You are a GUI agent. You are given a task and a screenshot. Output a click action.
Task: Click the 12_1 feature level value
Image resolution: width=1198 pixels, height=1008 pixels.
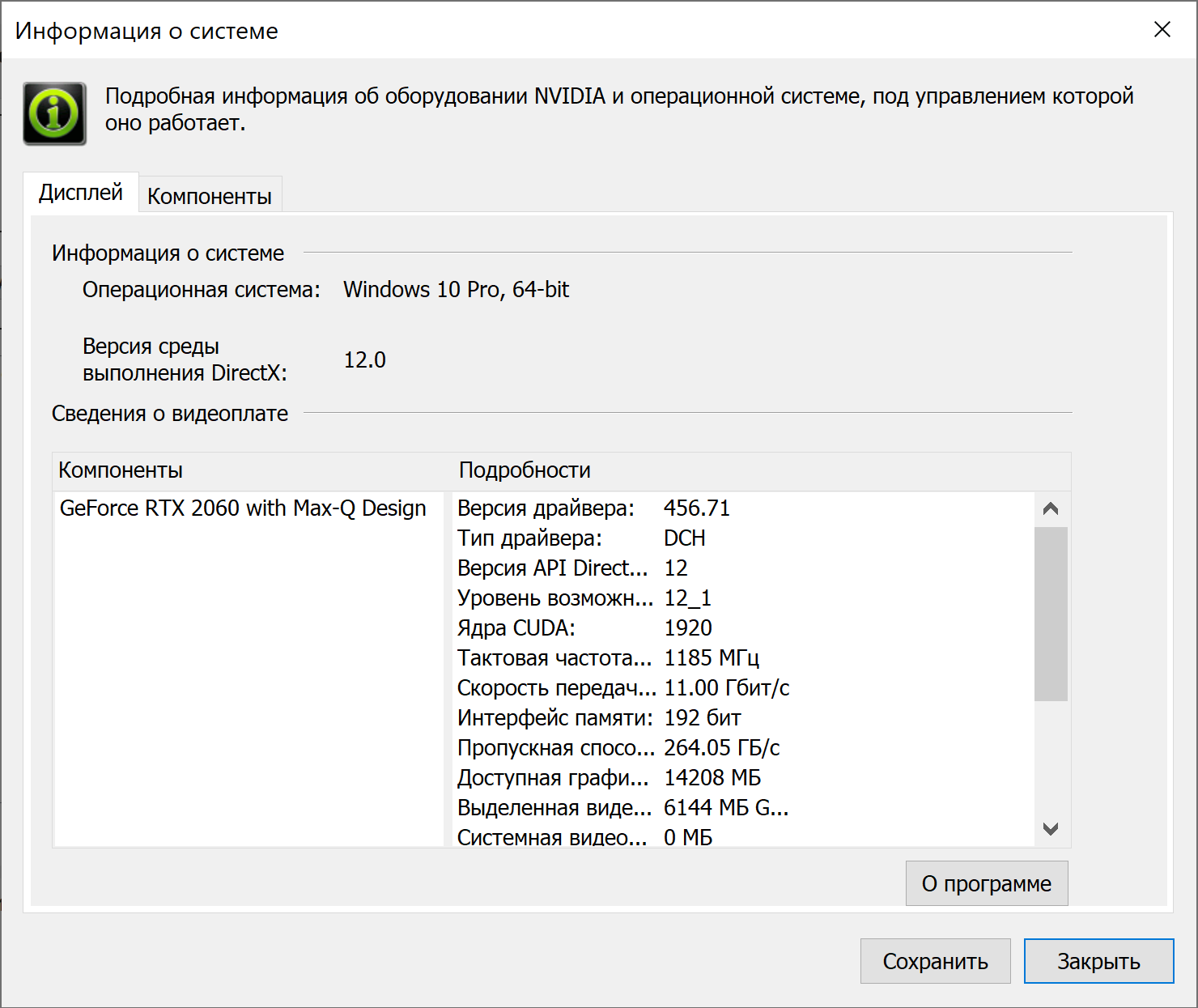(687, 598)
